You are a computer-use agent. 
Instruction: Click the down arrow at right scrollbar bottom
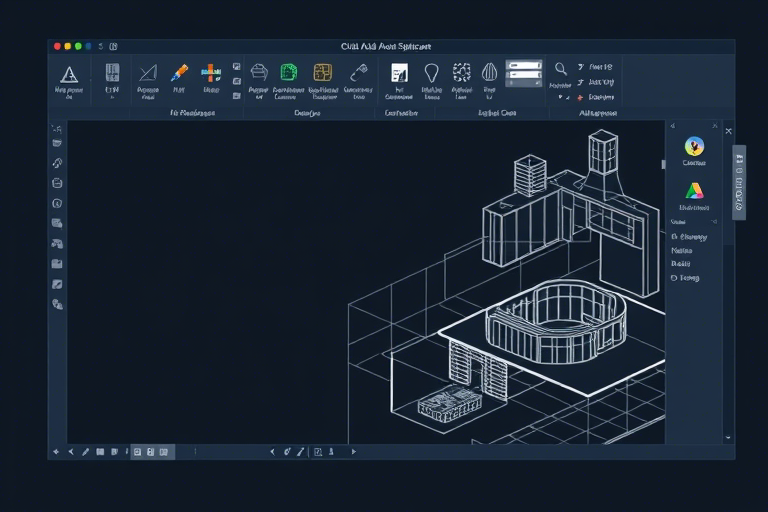point(728,438)
